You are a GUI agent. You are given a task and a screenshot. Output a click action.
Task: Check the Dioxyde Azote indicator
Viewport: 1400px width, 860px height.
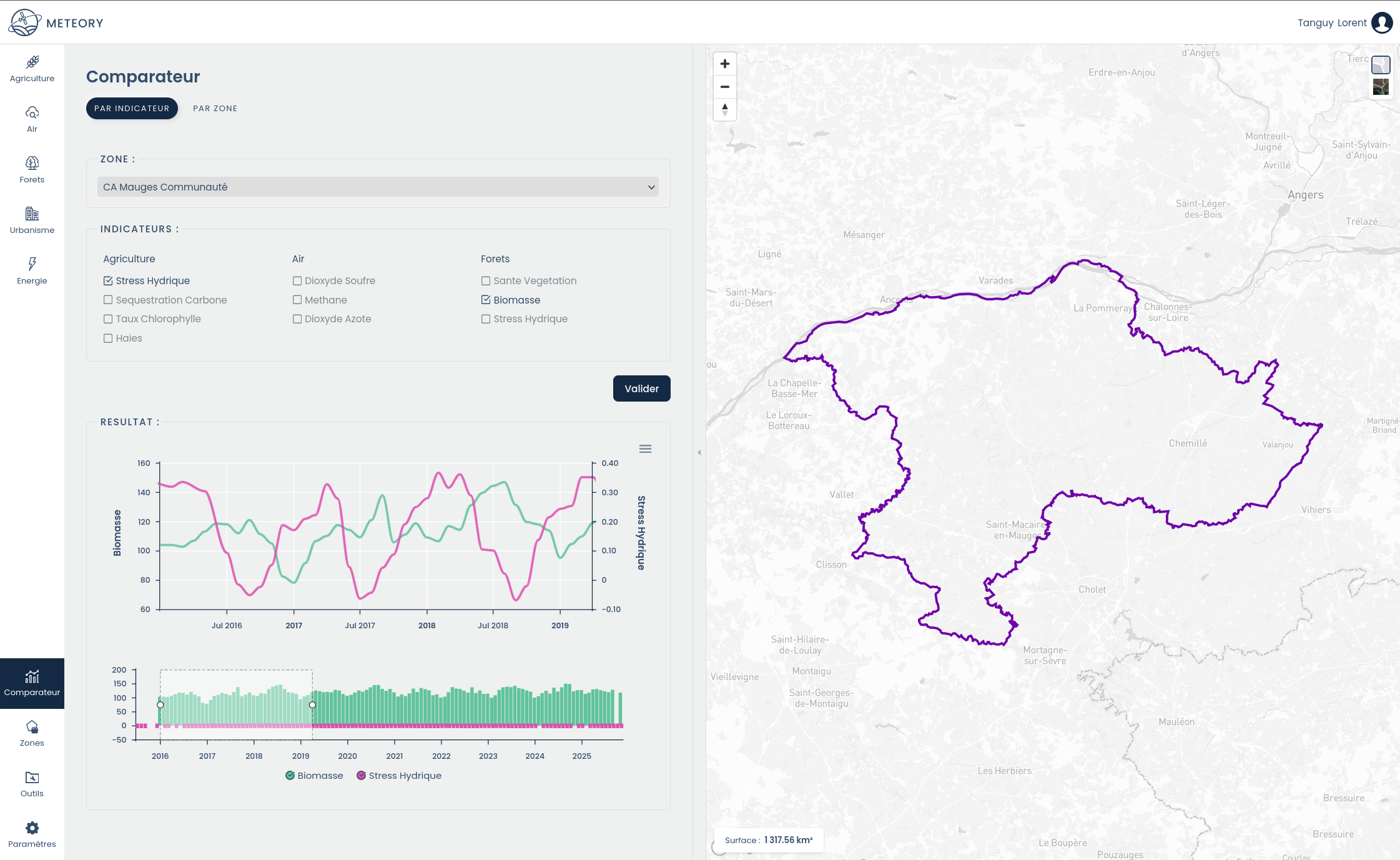297,319
